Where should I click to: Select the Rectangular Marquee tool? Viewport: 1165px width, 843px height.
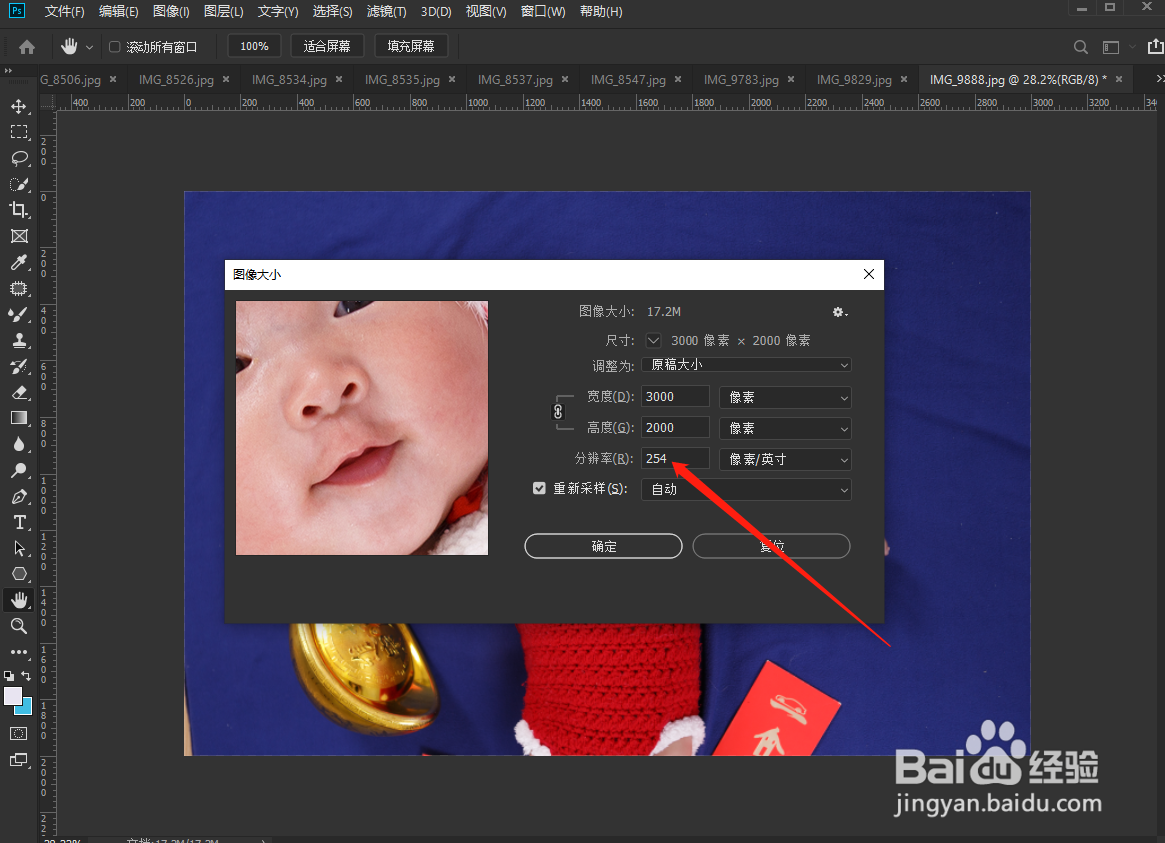coord(19,132)
